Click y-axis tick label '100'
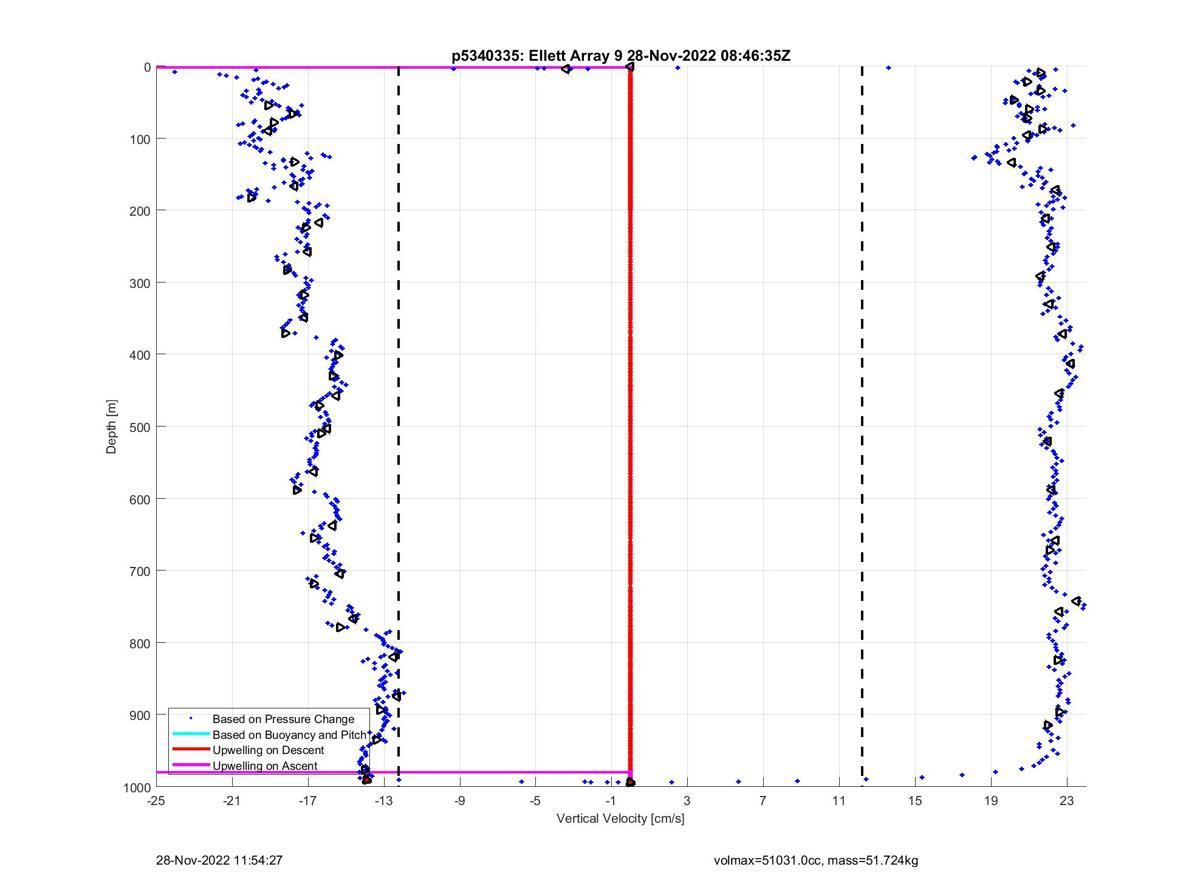1200x885 pixels. 140,139
